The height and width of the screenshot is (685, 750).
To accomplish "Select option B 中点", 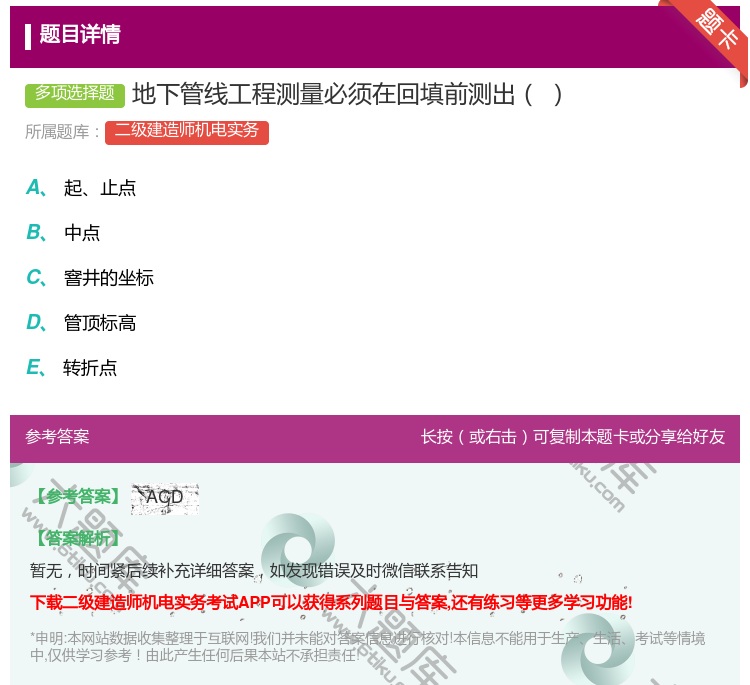I will point(63,233).
